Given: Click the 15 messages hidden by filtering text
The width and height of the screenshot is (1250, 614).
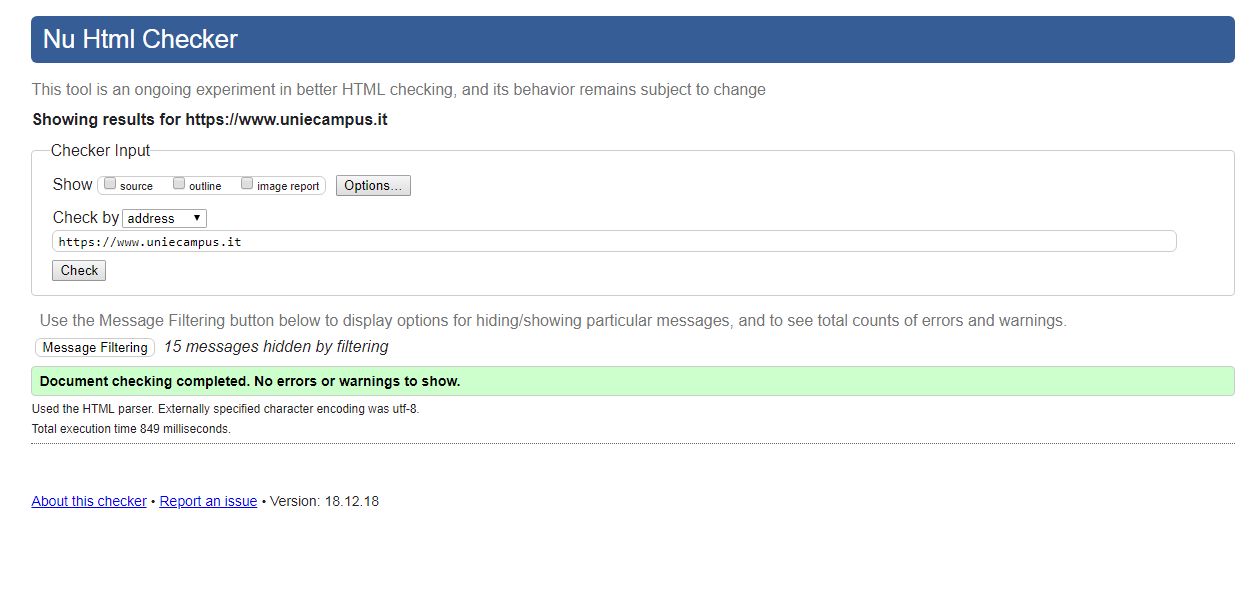Looking at the screenshot, I should tap(276, 346).
